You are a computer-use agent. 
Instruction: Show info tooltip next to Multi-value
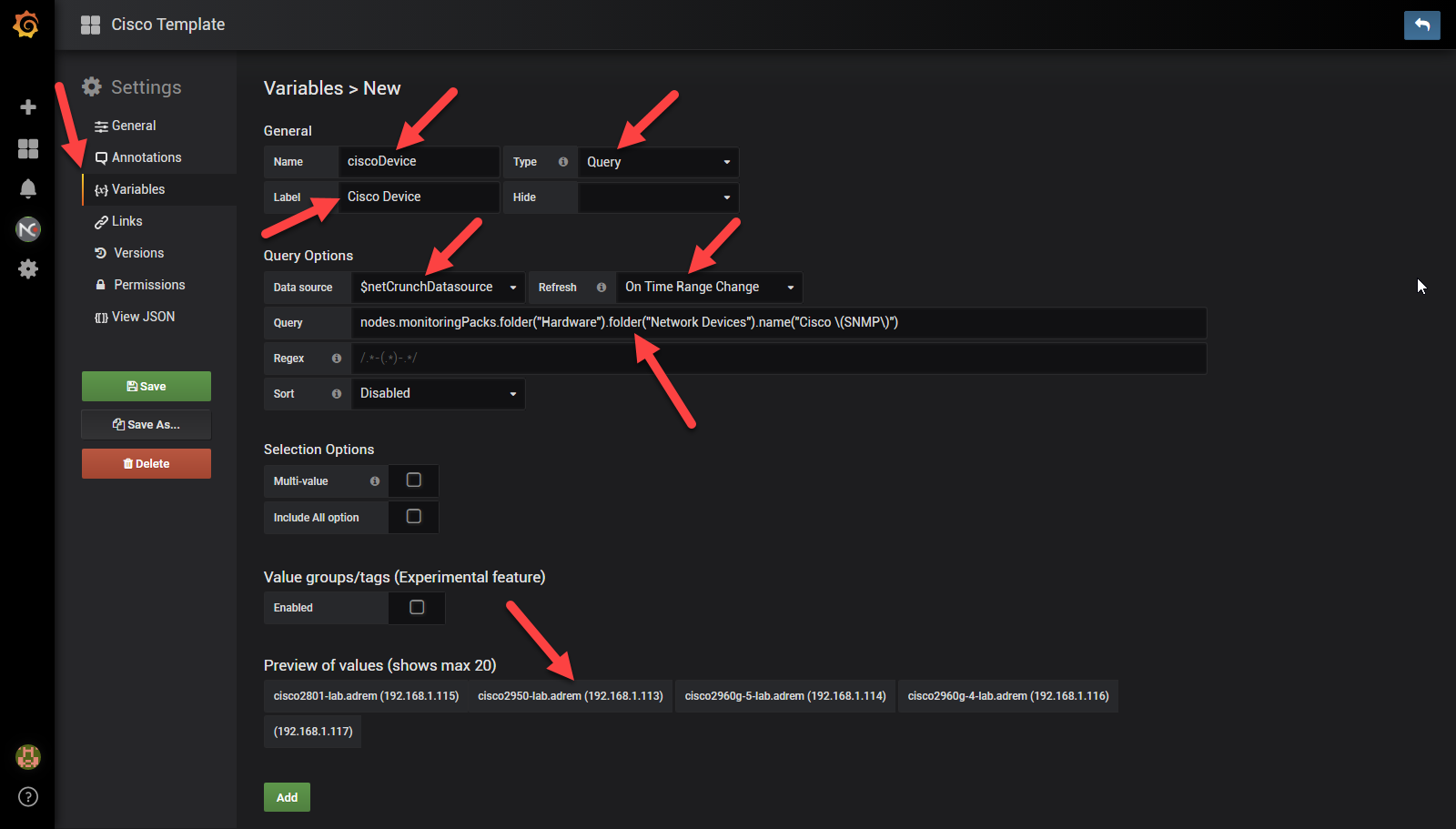[x=375, y=481]
